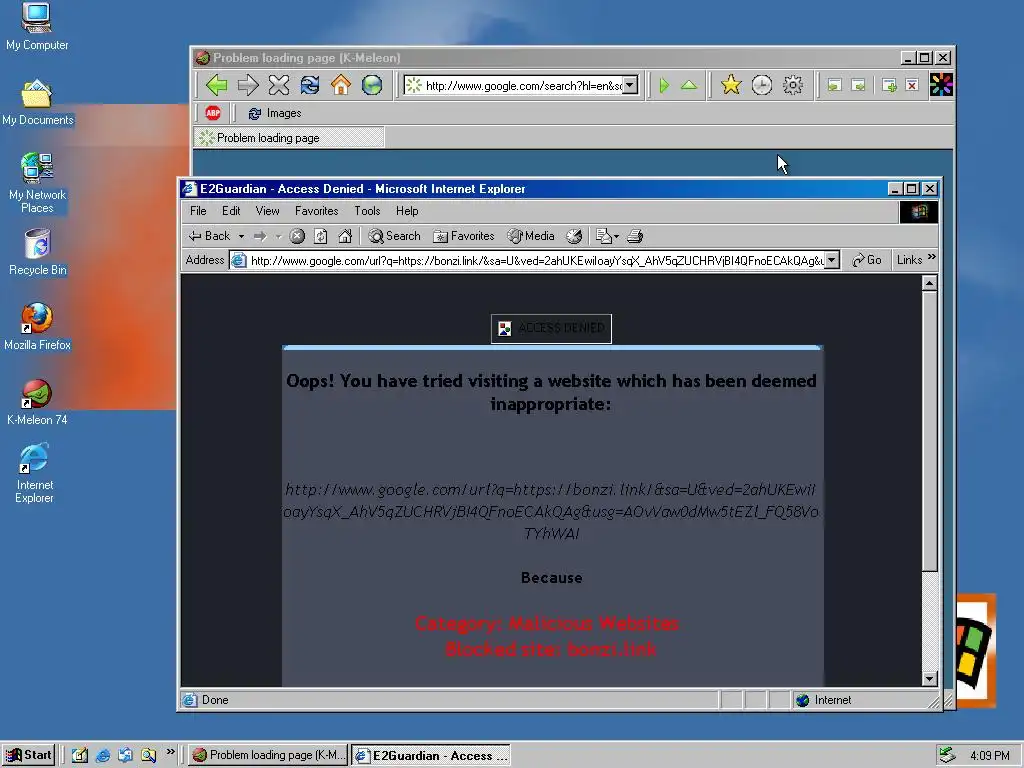Go to Home page in K-Meleon
Image resolution: width=1024 pixels, height=768 pixels.
pyautogui.click(x=341, y=85)
